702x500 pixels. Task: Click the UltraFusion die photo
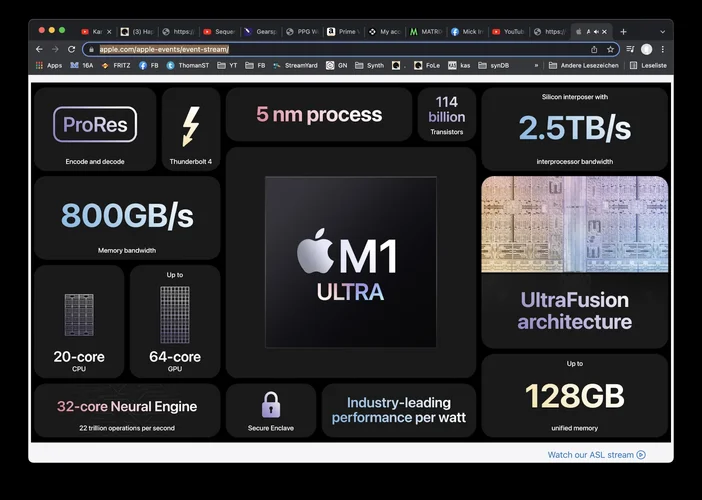575,224
